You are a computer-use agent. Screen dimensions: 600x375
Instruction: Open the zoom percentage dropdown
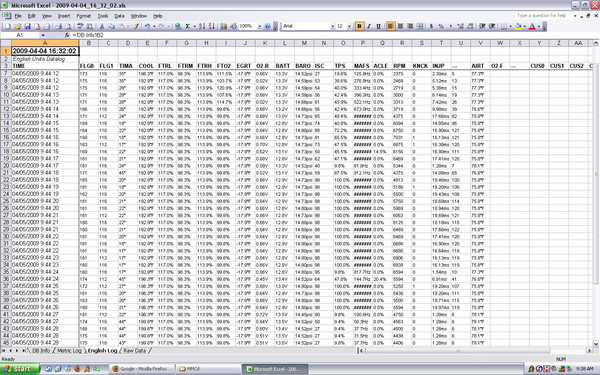(x=259, y=26)
